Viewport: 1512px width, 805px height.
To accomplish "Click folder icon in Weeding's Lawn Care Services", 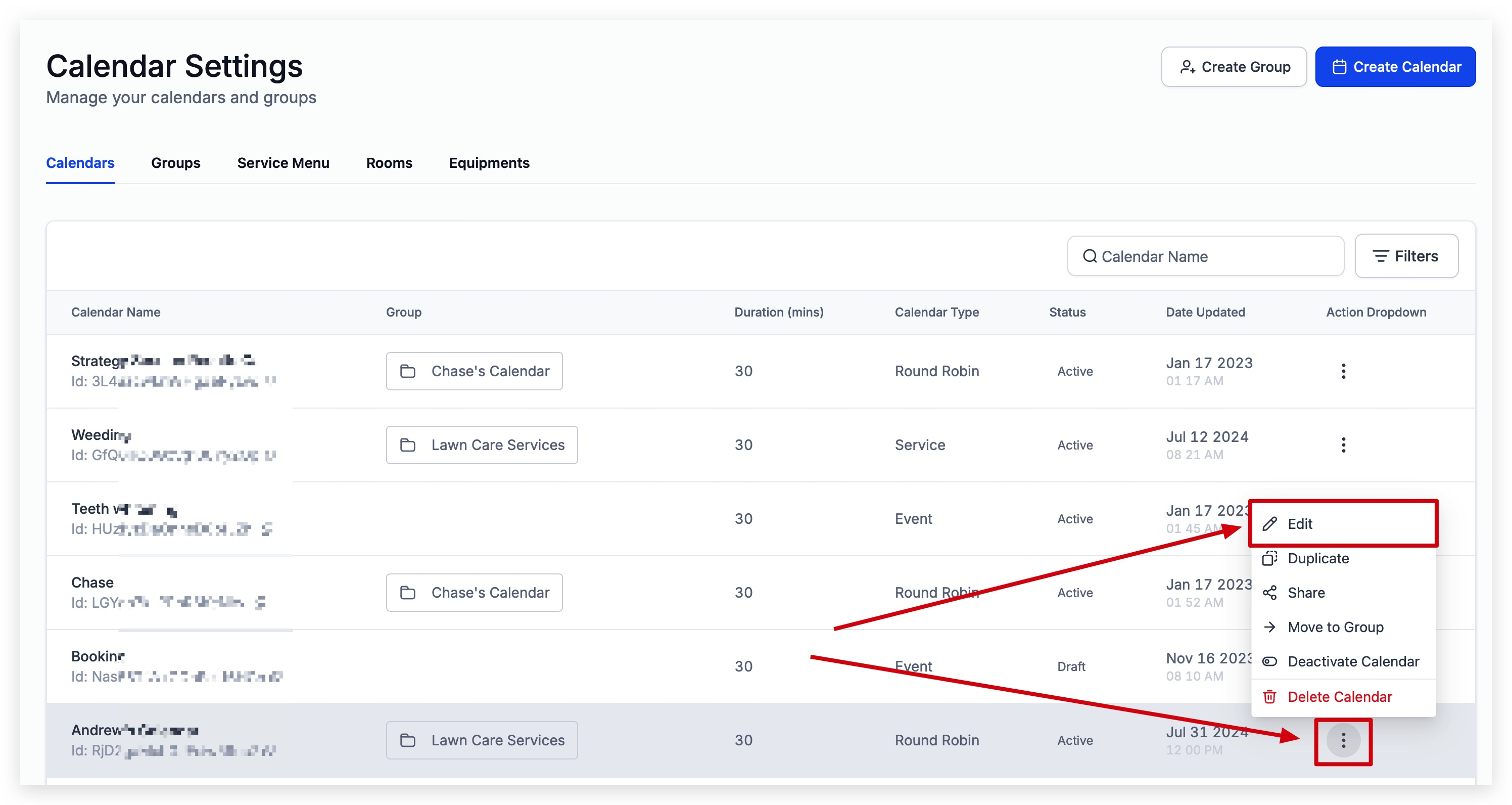I will click(408, 445).
